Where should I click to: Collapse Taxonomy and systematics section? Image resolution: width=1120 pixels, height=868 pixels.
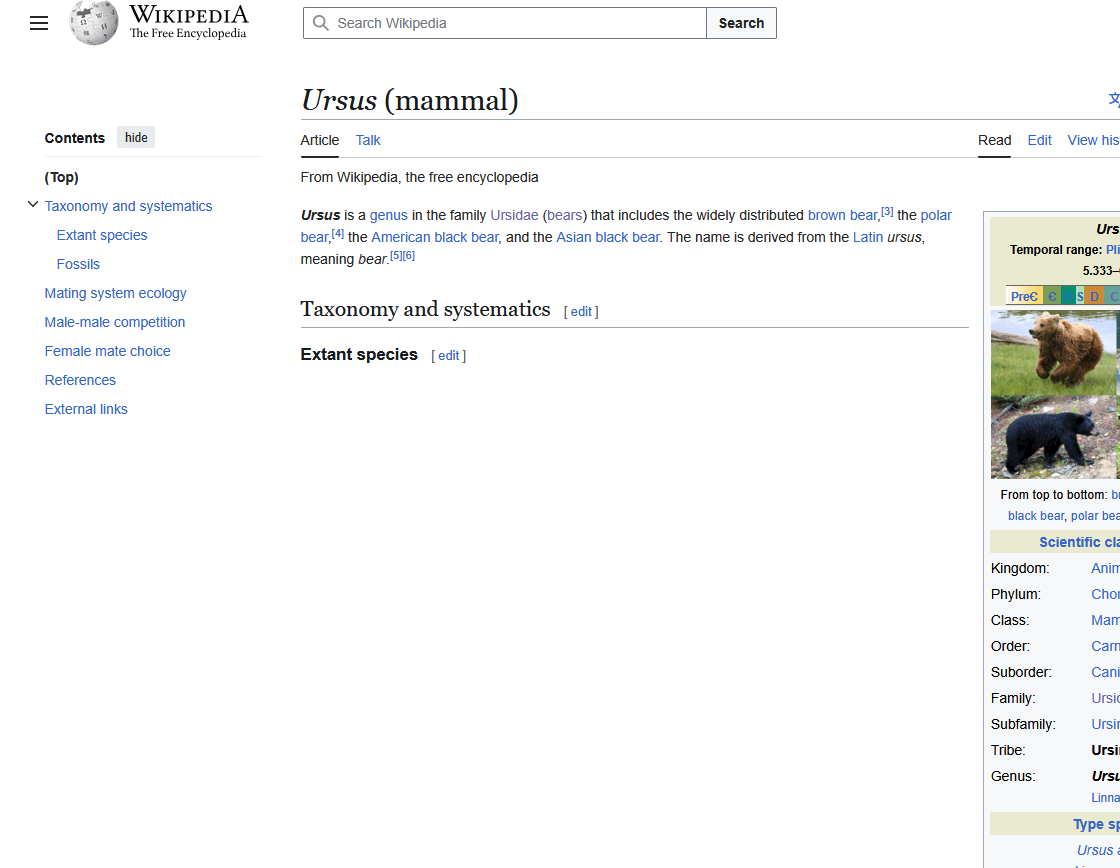[33, 205]
